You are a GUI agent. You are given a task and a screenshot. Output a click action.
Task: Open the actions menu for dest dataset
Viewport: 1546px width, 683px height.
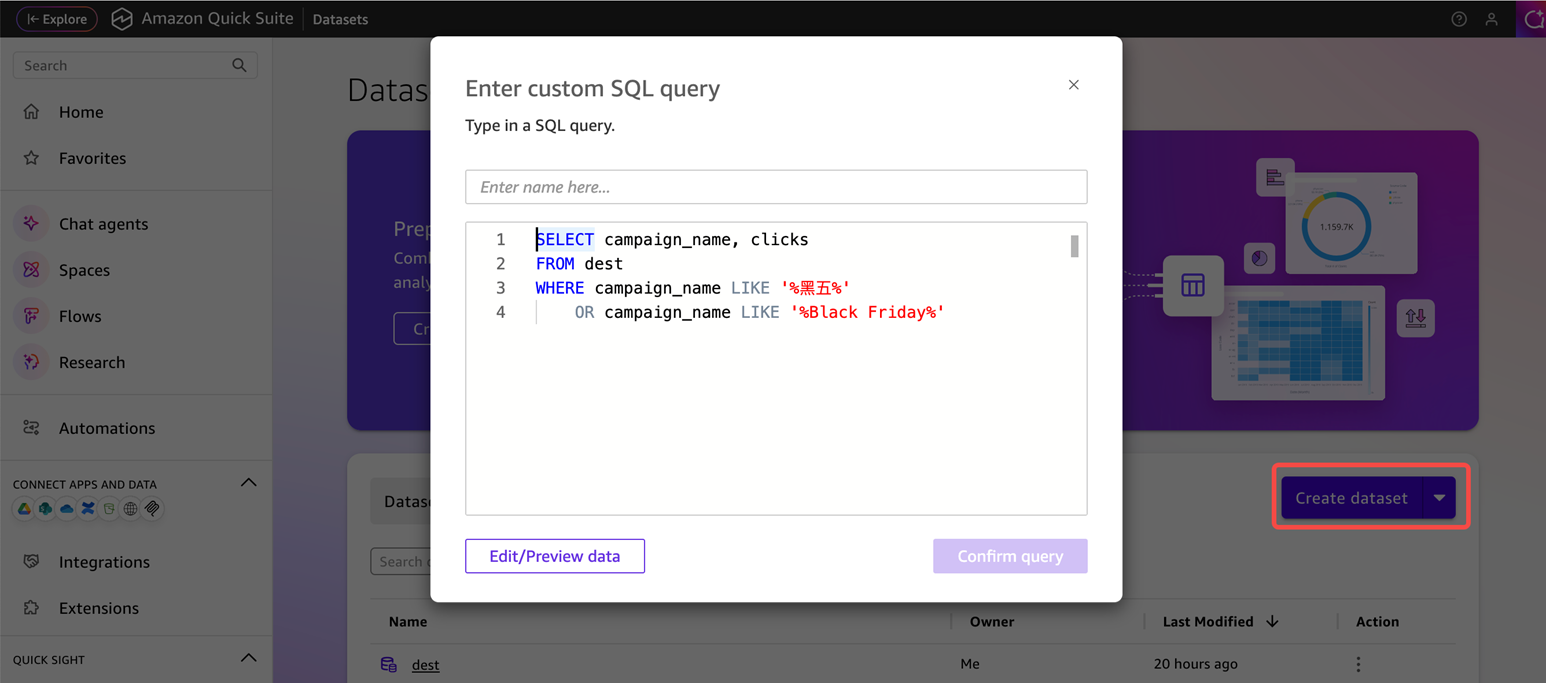coord(1358,664)
